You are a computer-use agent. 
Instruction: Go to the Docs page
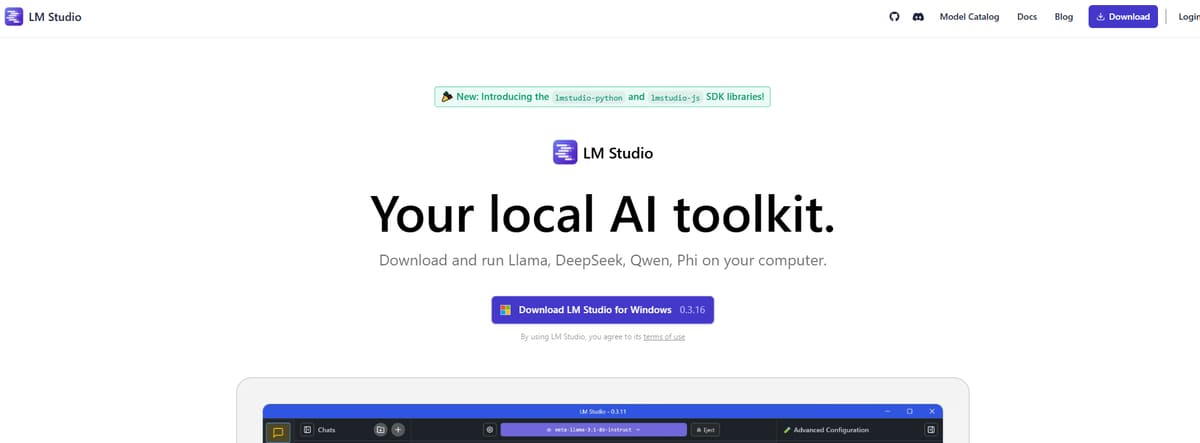1027,17
